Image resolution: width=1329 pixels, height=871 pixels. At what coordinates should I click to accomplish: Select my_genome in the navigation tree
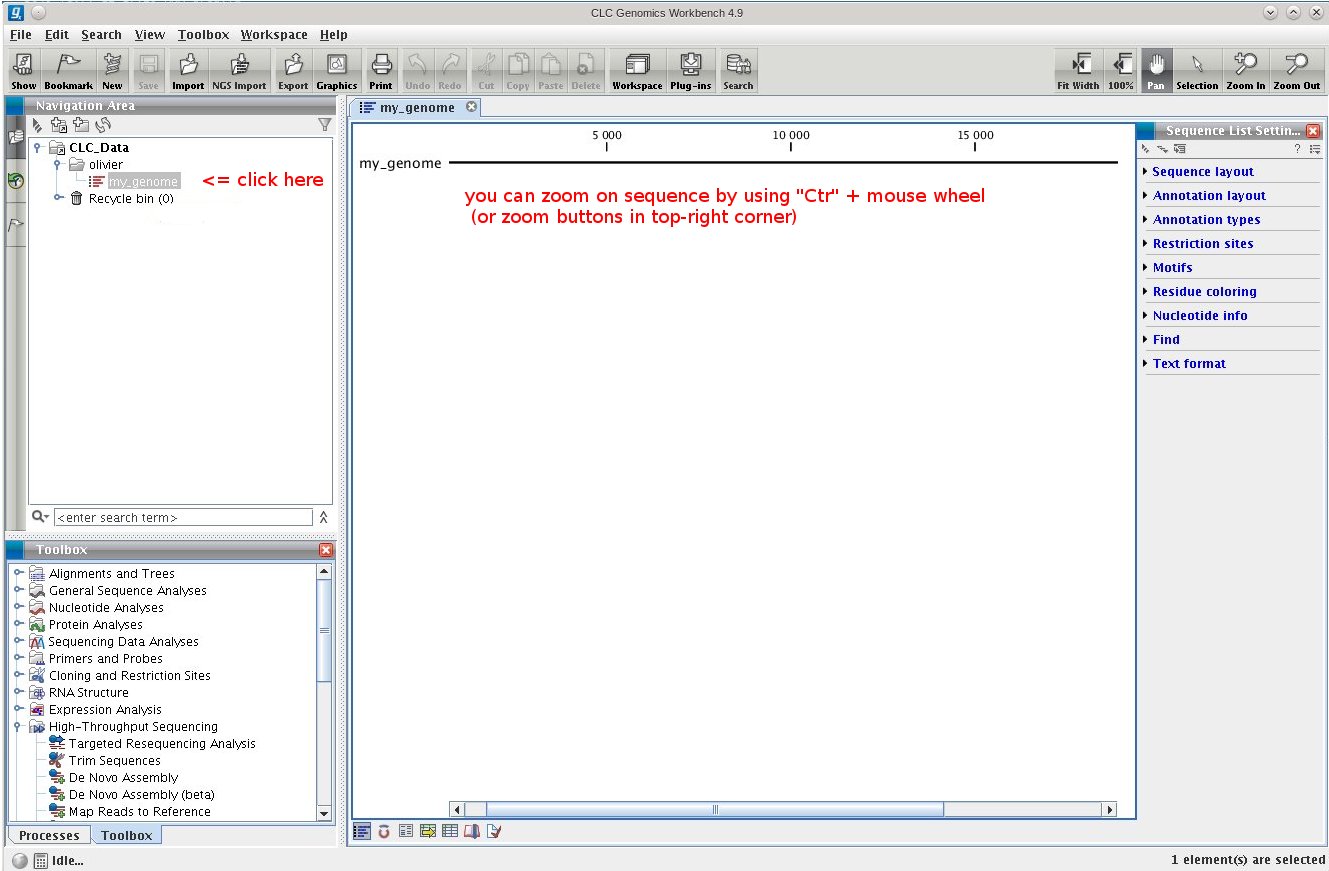pyautogui.click(x=143, y=182)
